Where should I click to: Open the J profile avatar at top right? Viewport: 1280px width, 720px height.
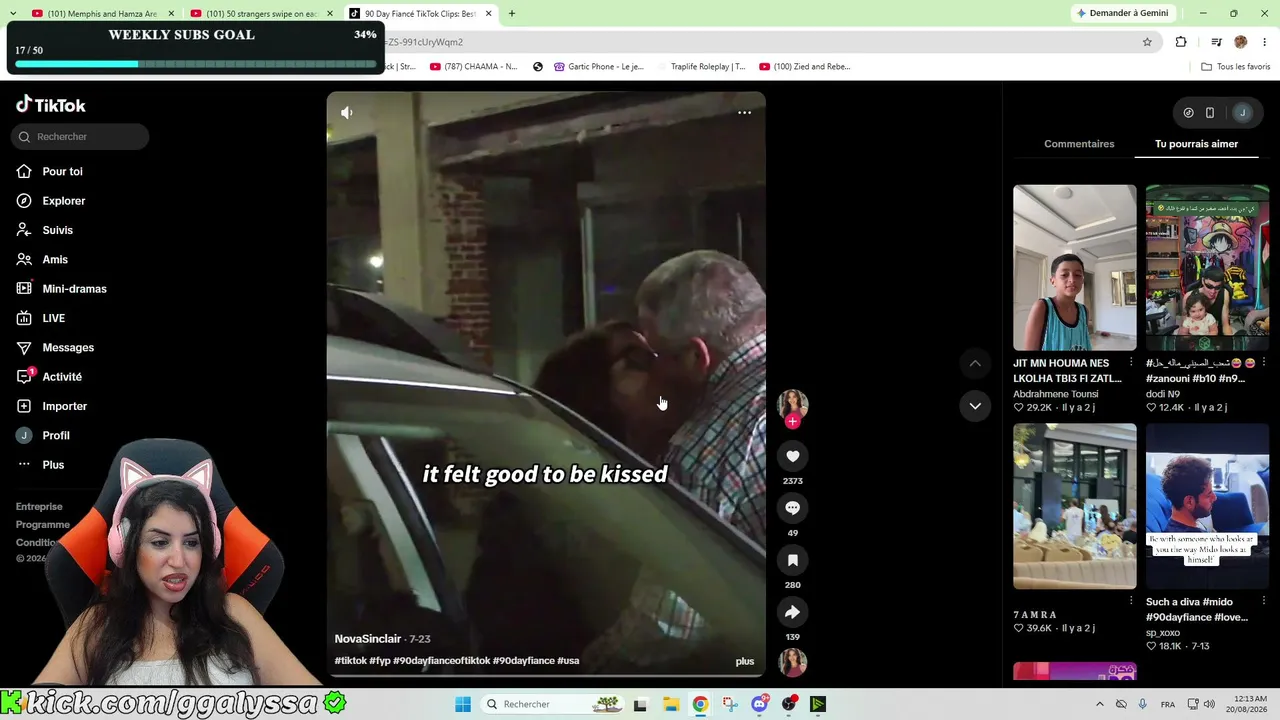point(1242,113)
